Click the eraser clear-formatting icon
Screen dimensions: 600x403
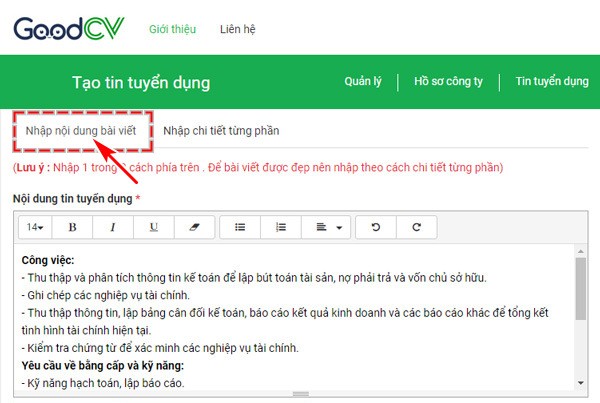coord(194,227)
